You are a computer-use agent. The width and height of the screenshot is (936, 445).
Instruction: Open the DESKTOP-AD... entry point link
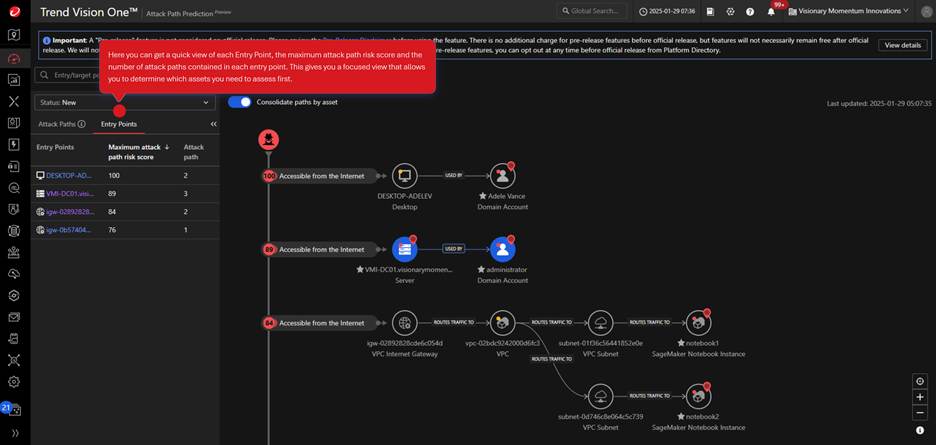(x=69, y=176)
